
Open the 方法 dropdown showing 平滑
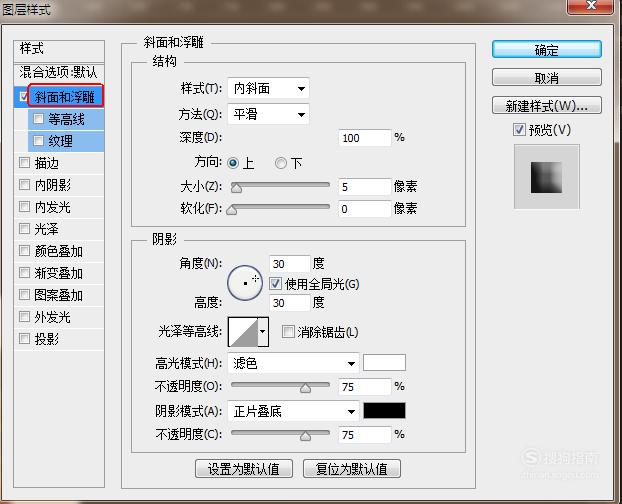pyautogui.click(x=268, y=114)
